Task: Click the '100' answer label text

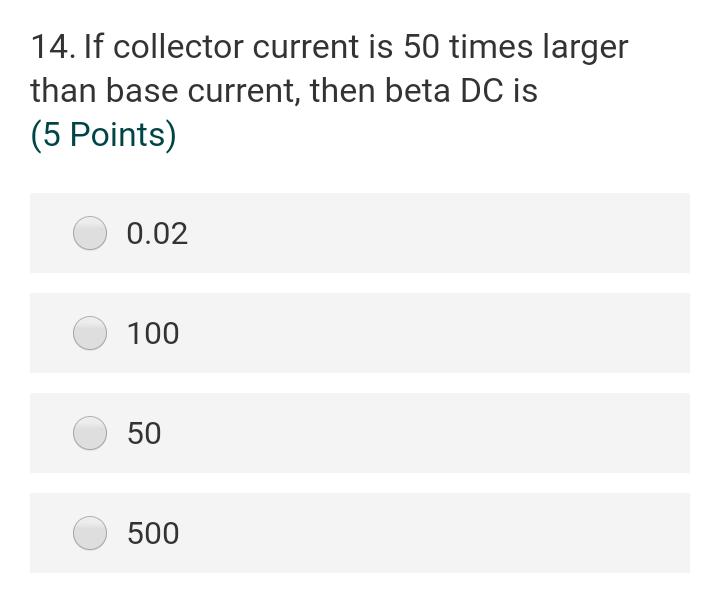Action: (x=153, y=333)
